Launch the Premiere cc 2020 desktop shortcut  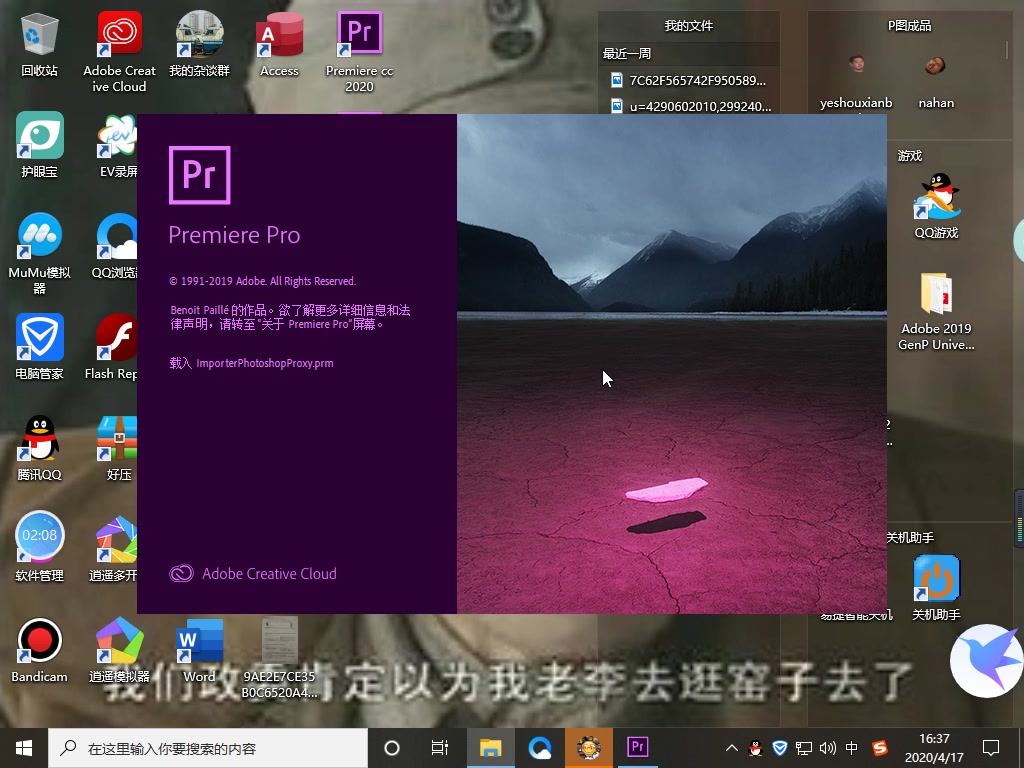(x=358, y=33)
